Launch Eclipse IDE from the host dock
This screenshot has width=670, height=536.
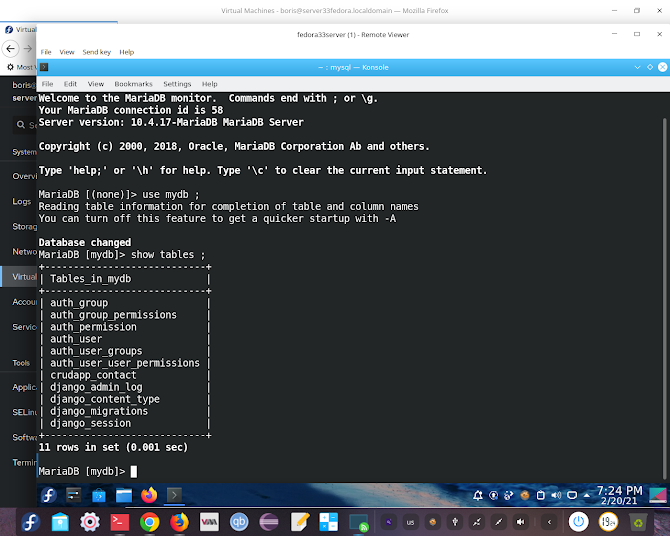(269, 522)
